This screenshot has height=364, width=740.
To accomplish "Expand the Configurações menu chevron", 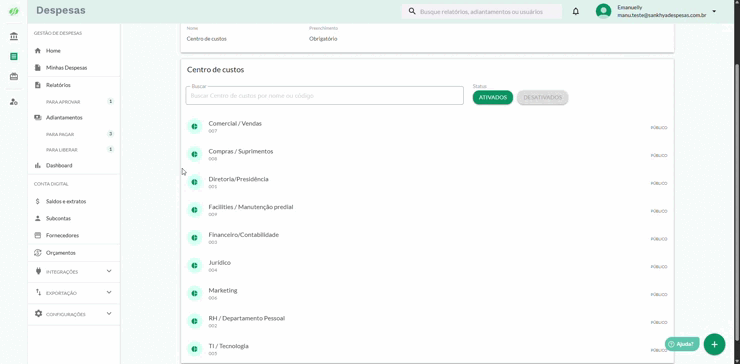I will (x=109, y=313).
